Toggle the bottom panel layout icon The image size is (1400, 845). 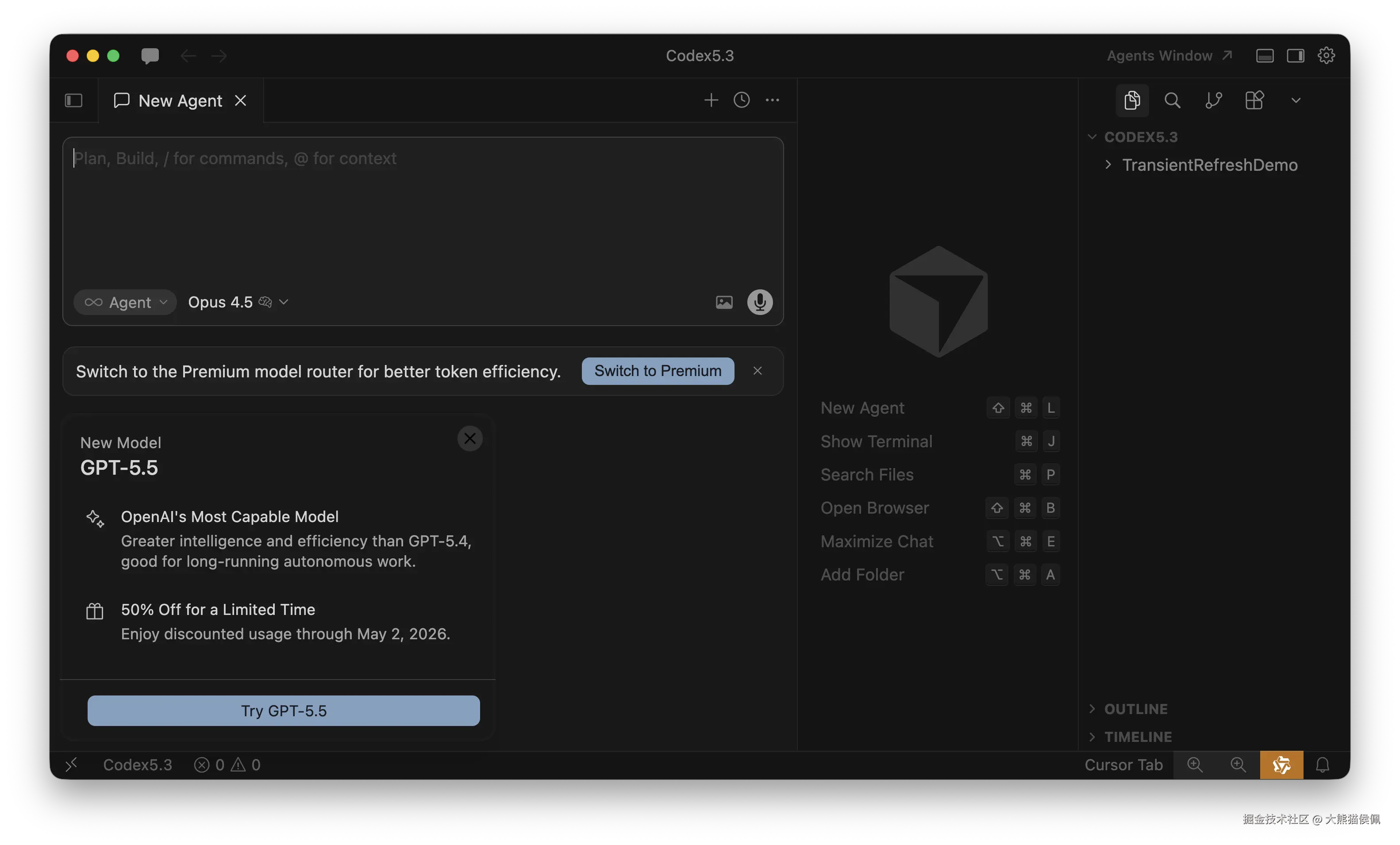1264,56
